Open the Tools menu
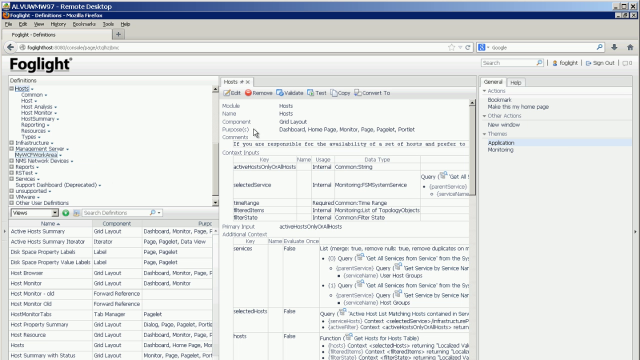Viewport: 640px width, 360px height. (108, 24)
